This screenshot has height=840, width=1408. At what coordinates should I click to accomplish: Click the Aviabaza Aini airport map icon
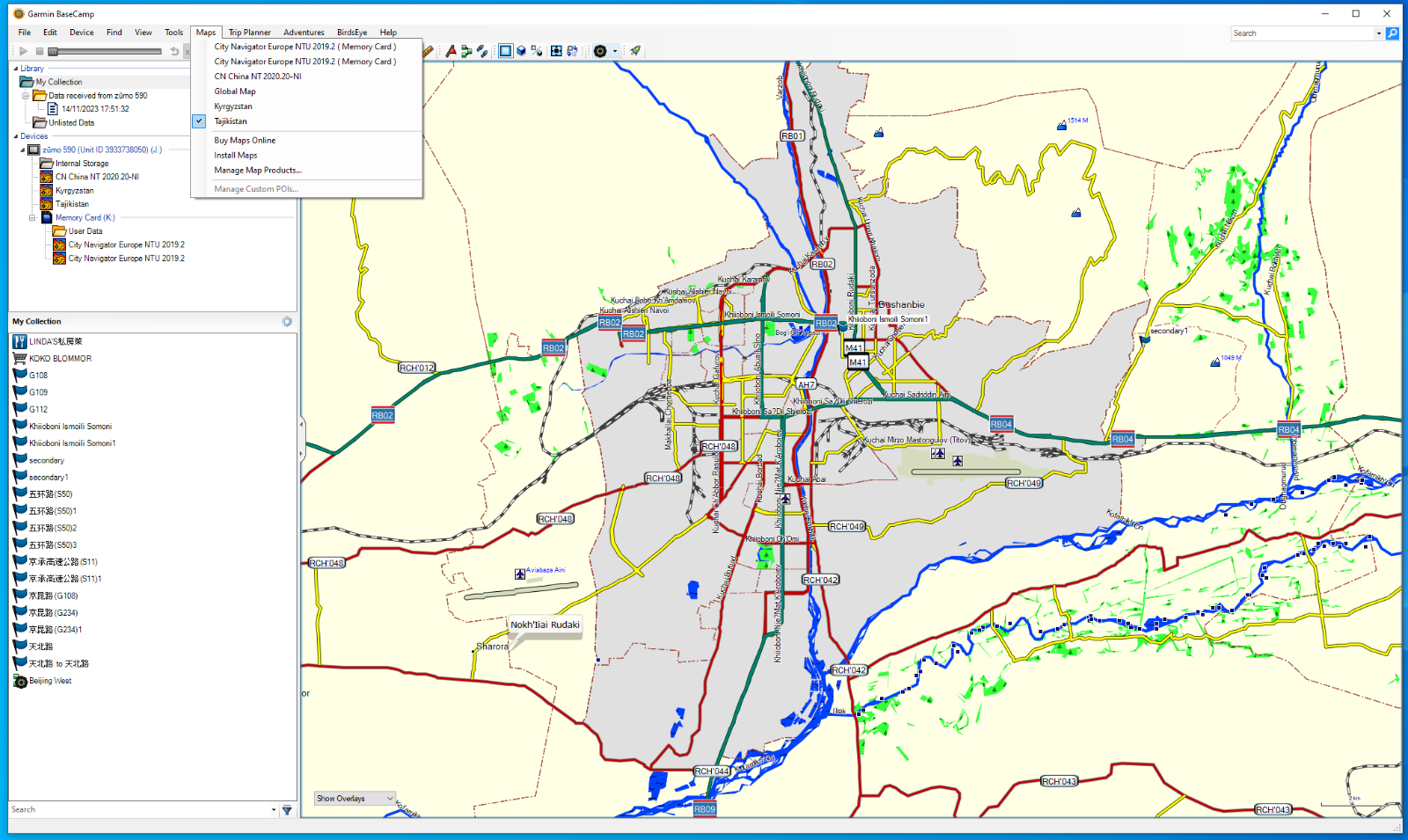[520, 574]
